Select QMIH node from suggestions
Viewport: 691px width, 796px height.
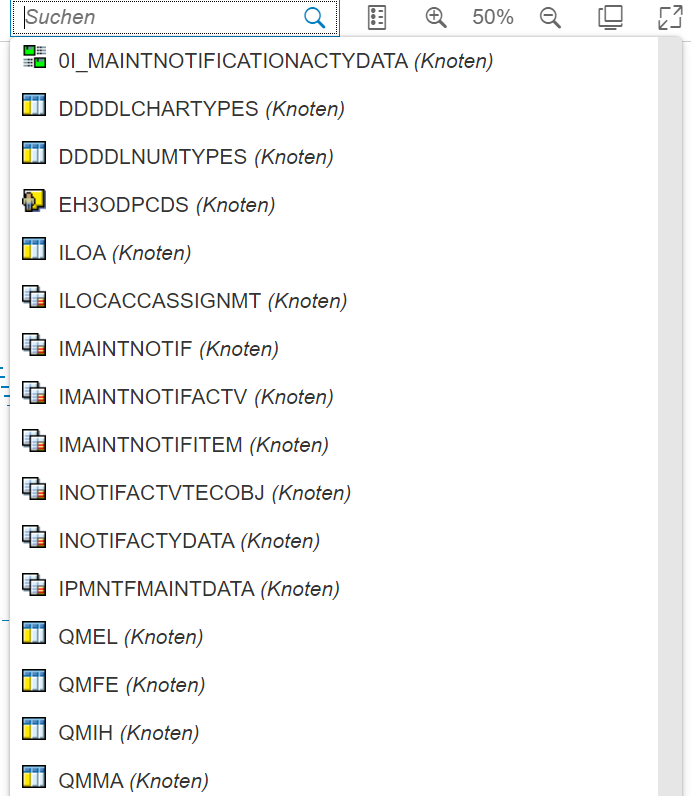(128, 733)
